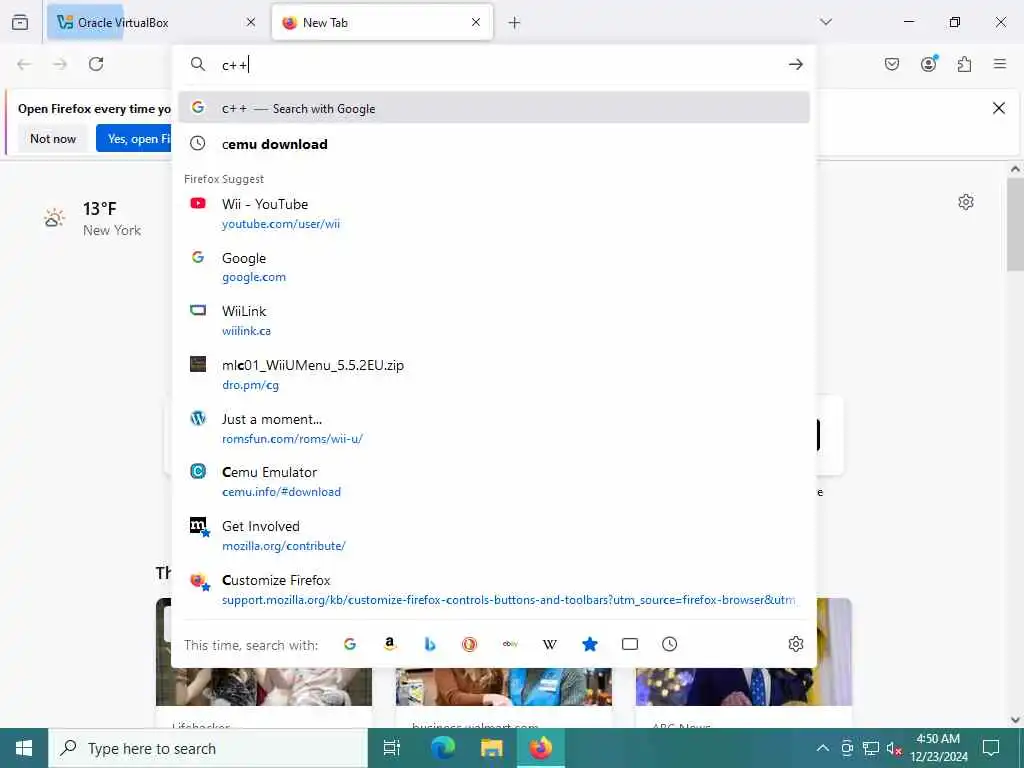Choose 'c++ — Search with Google' suggestion

coord(494,108)
